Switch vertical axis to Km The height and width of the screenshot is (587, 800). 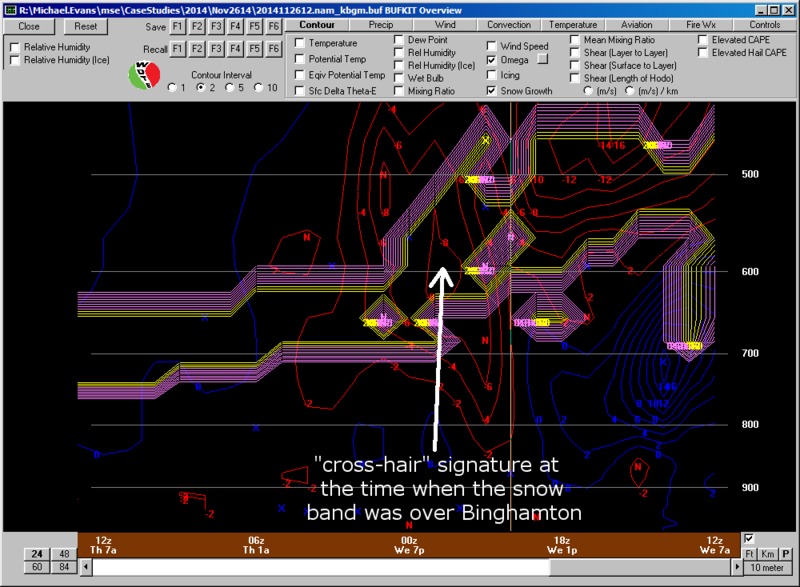pyautogui.click(x=767, y=554)
